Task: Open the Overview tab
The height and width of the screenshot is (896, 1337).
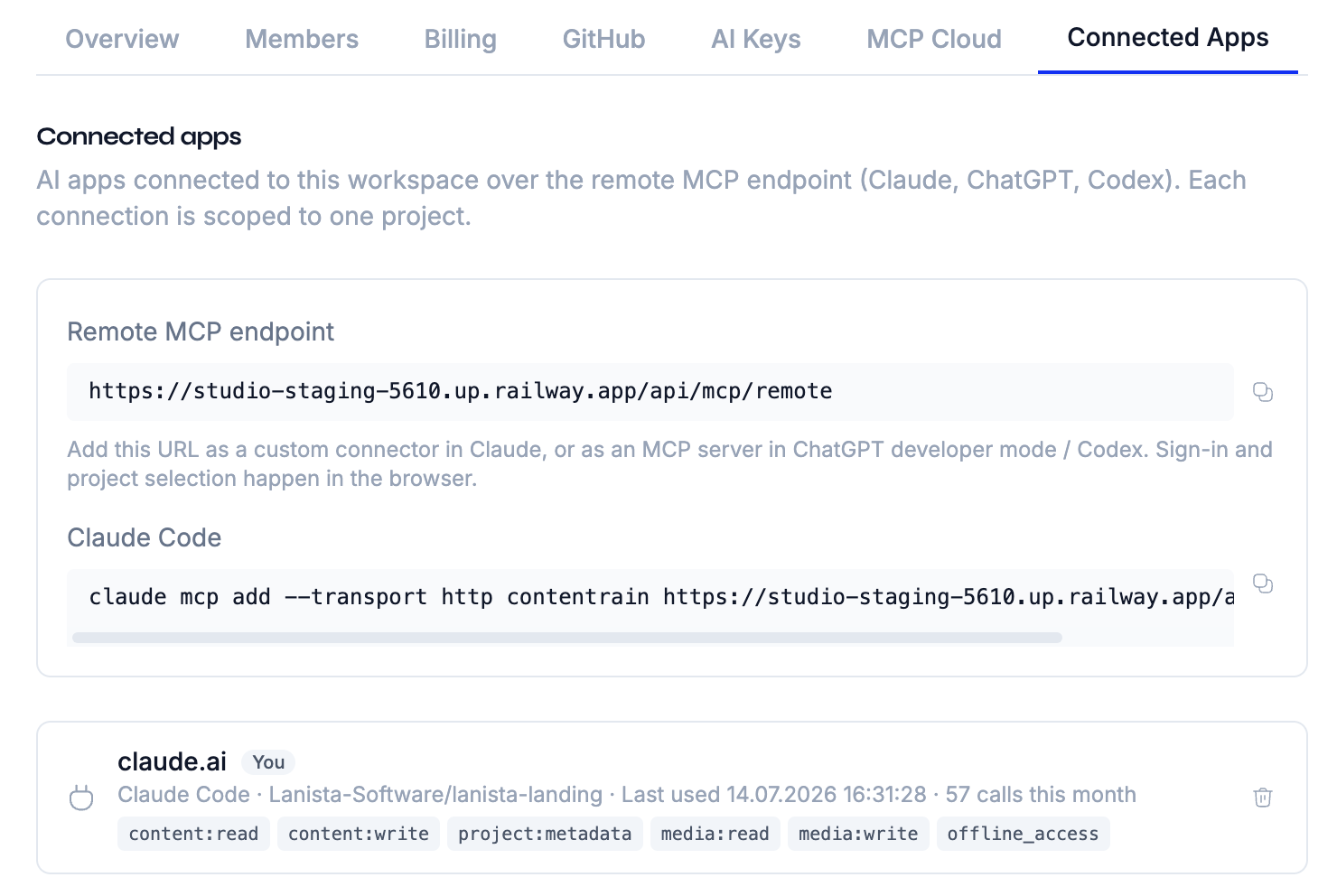Action: click(122, 39)
